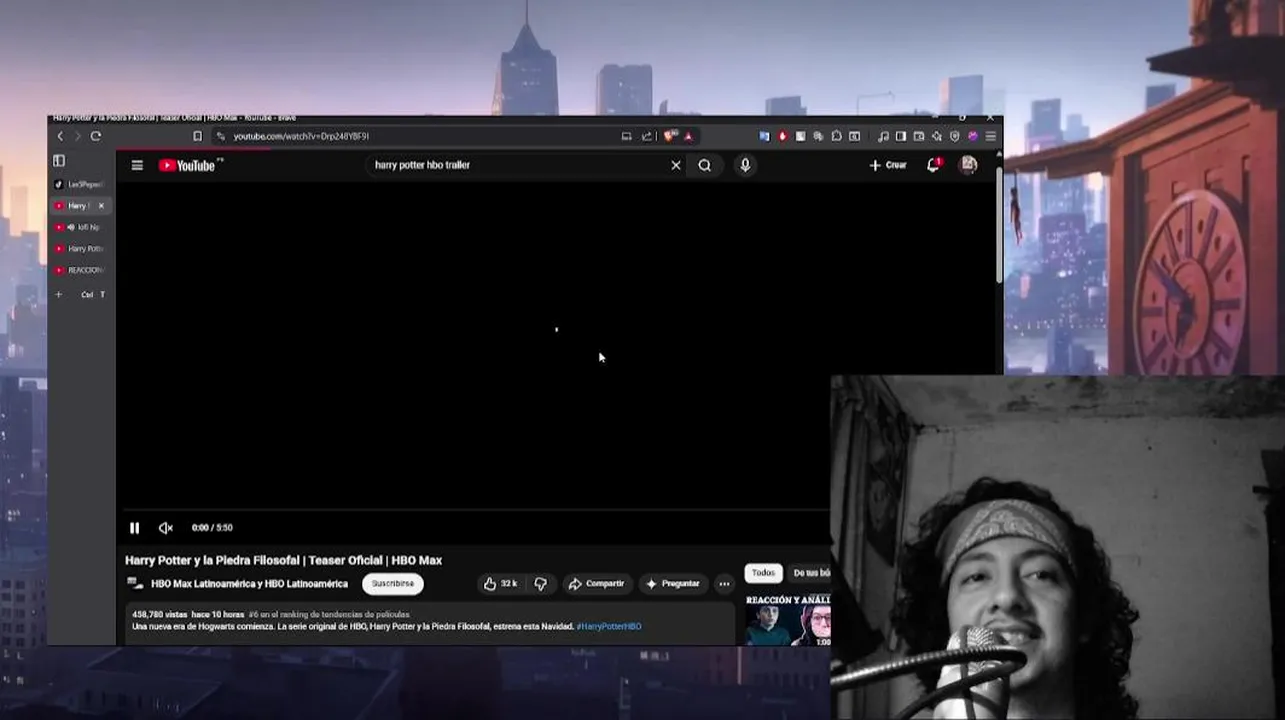The height and width of the screenshot is (720, 1285).
Task: Click the Compartir share button
Action: 596,584
